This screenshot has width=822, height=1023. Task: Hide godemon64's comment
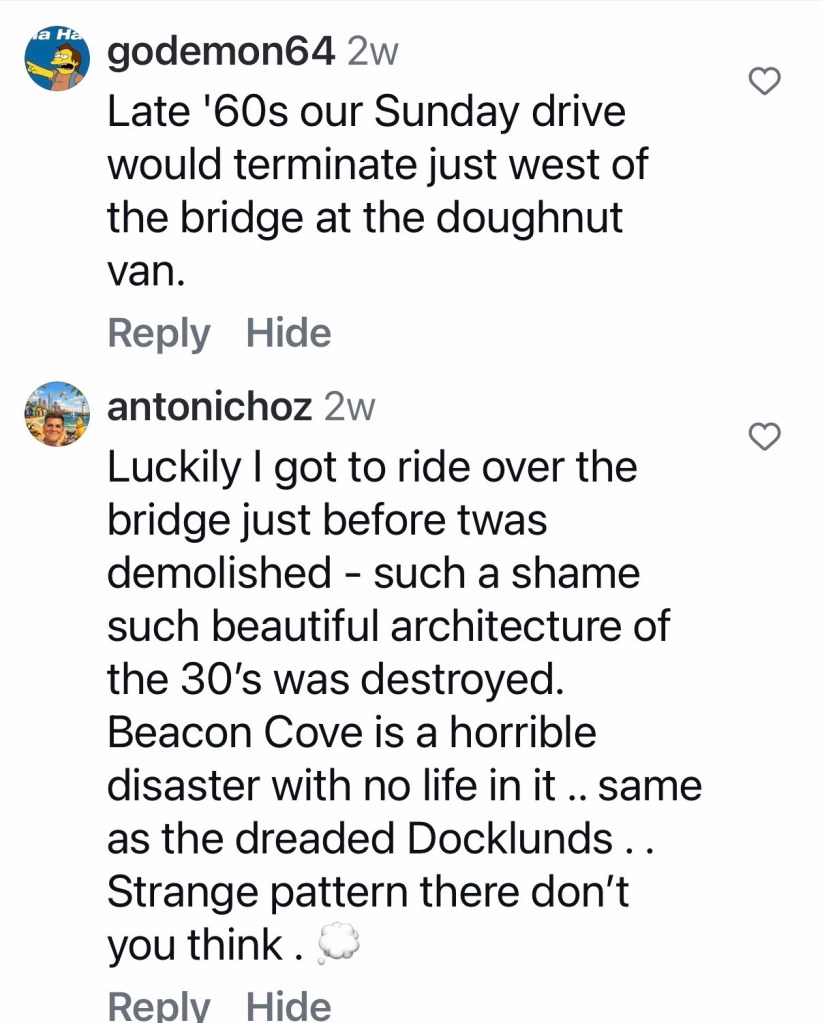pos(288,333)
